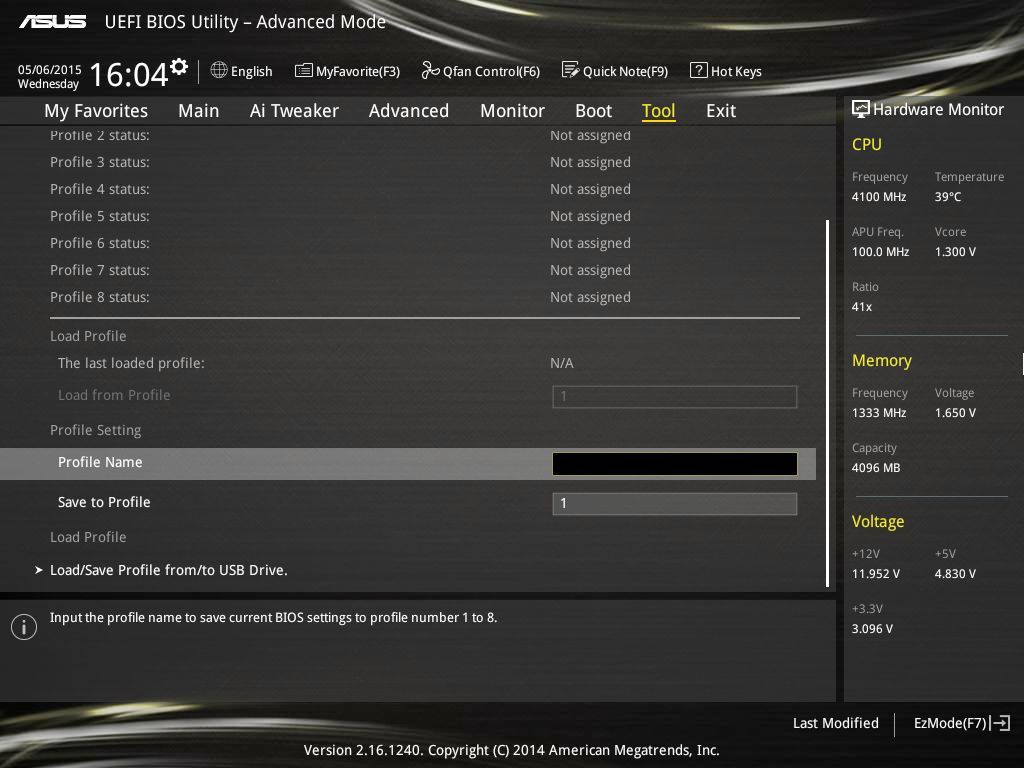
Task: Select the Save to Profile row label
Action: click(x=104, y=502)
